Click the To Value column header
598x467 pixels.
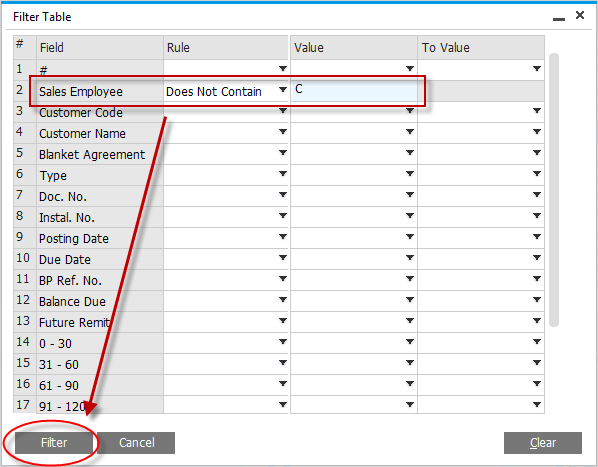(x=481, y=48)
